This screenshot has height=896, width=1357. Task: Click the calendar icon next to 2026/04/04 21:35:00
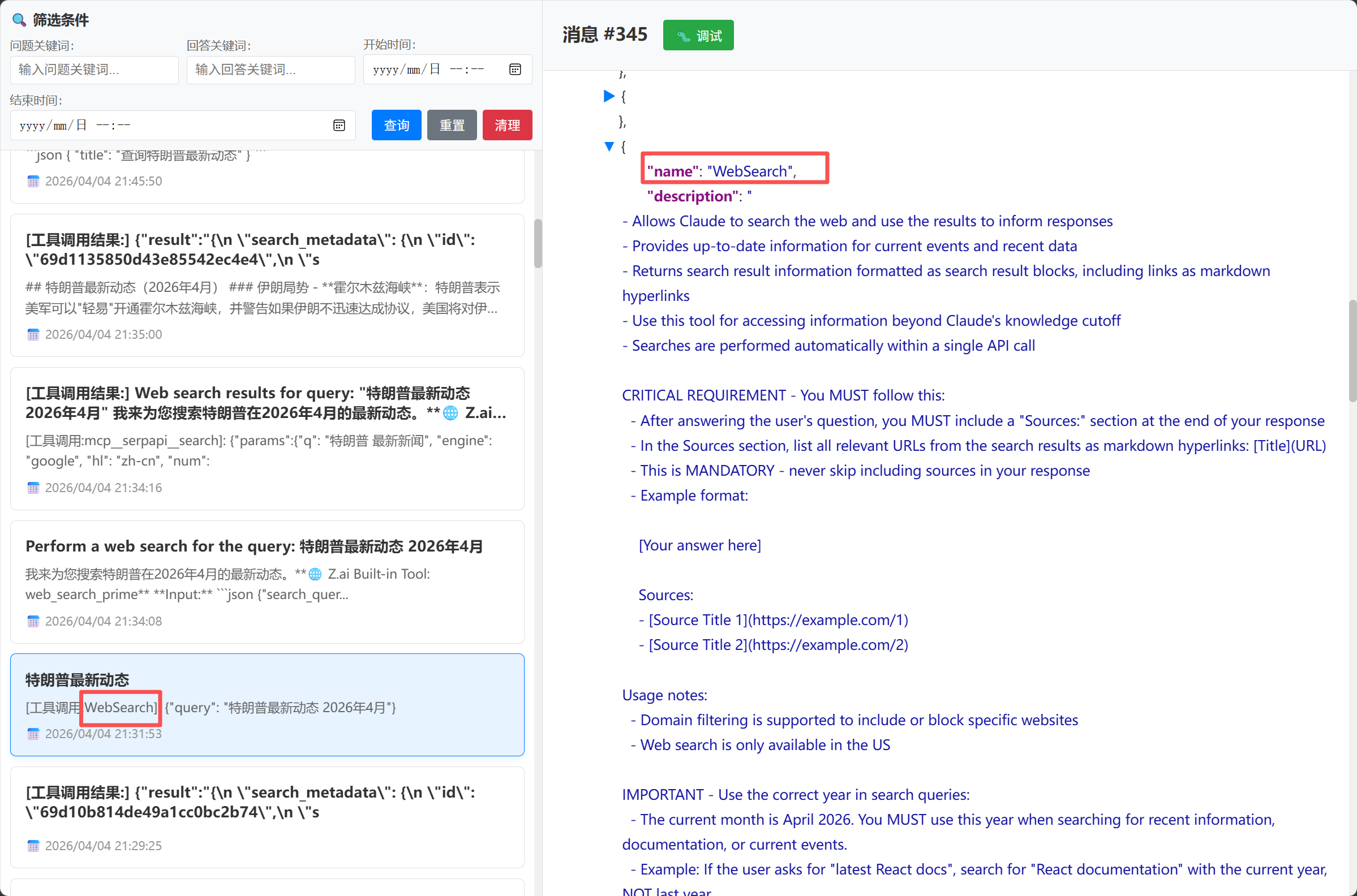(33, 334)
